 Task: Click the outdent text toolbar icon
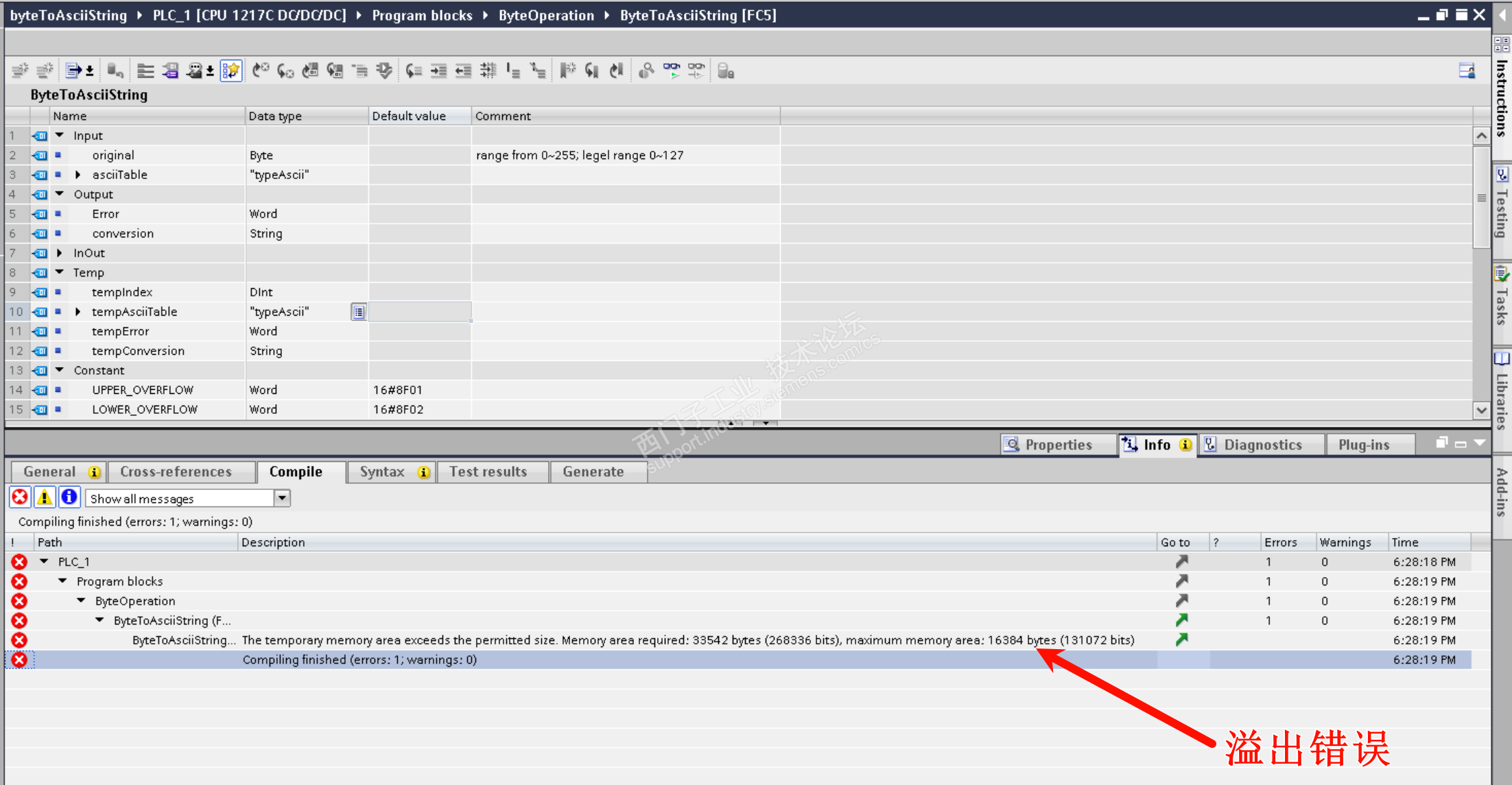(x=463, y=71)
